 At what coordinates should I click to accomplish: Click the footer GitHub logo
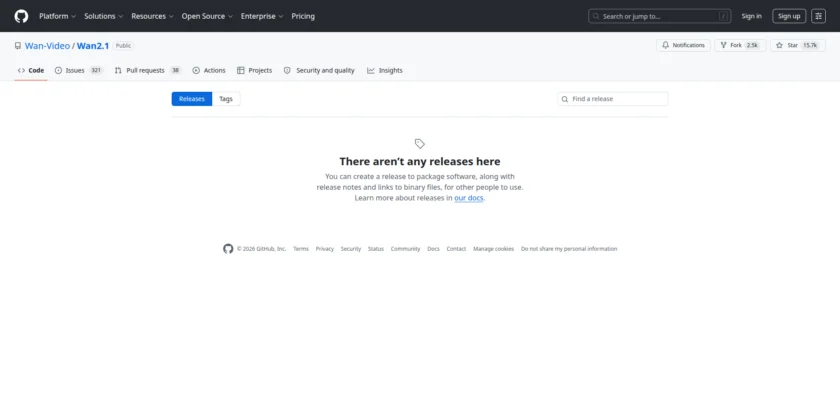click(228, 249)
